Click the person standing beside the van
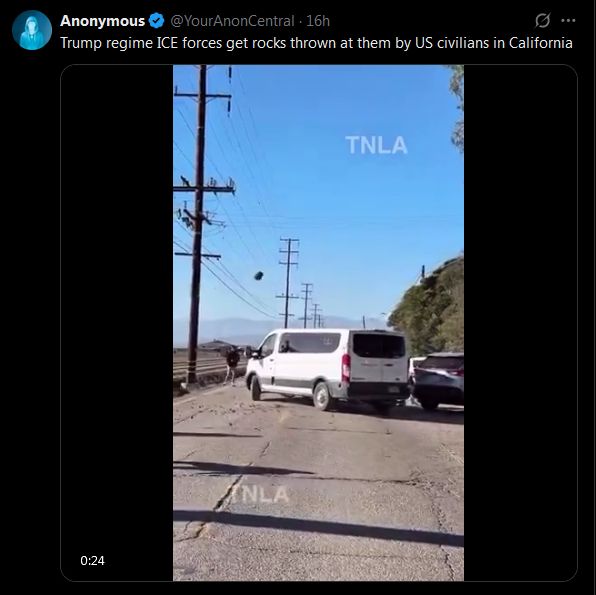The image size is (596, 595). pyautogui.click(x=231, y=365)
